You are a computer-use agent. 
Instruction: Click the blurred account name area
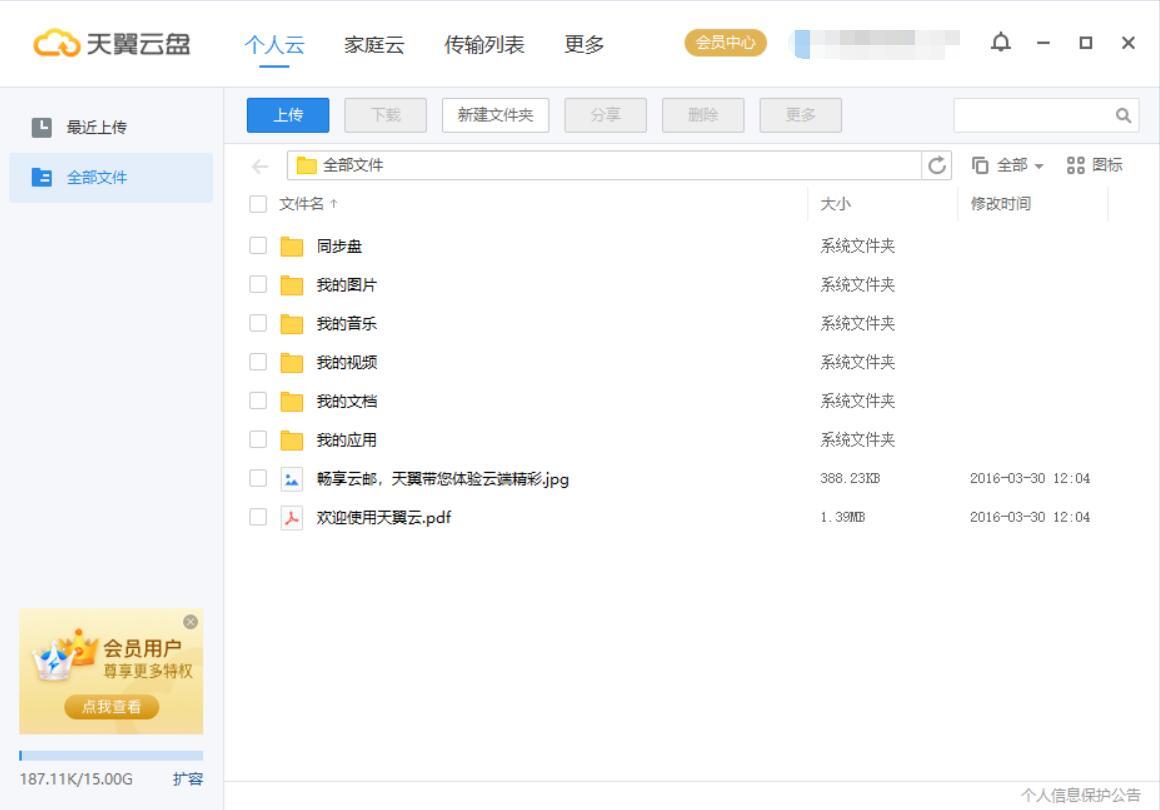[x=876, y=44]
